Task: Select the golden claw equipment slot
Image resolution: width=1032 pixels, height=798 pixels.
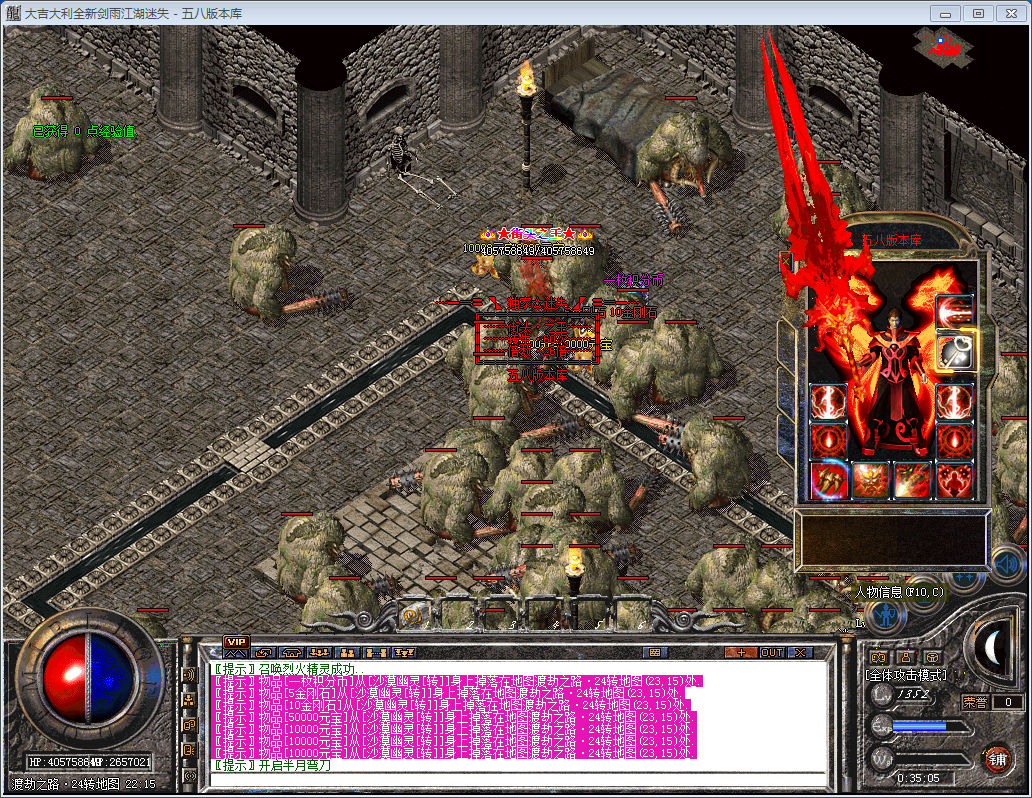Action: pyautogui.click(x=829, y=480)
